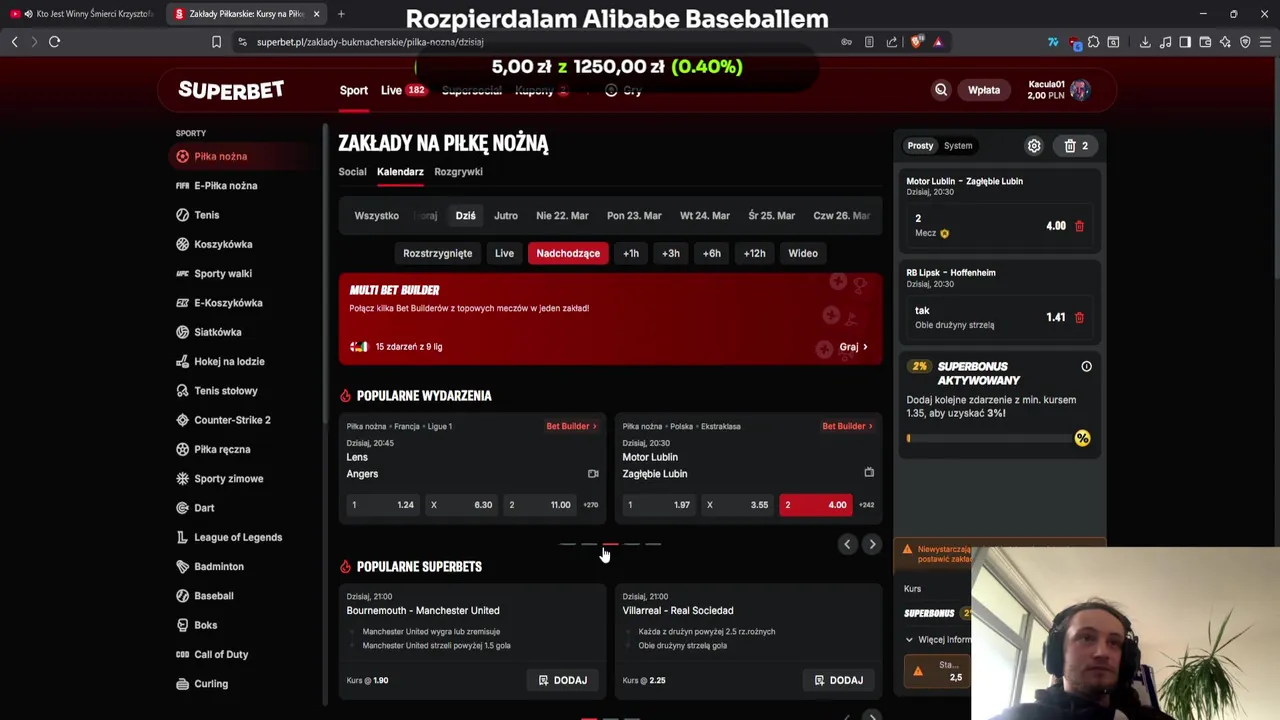The image size is (1280, 720).
Task: Select active red carousel page indicator
Action: coord(610,544)
